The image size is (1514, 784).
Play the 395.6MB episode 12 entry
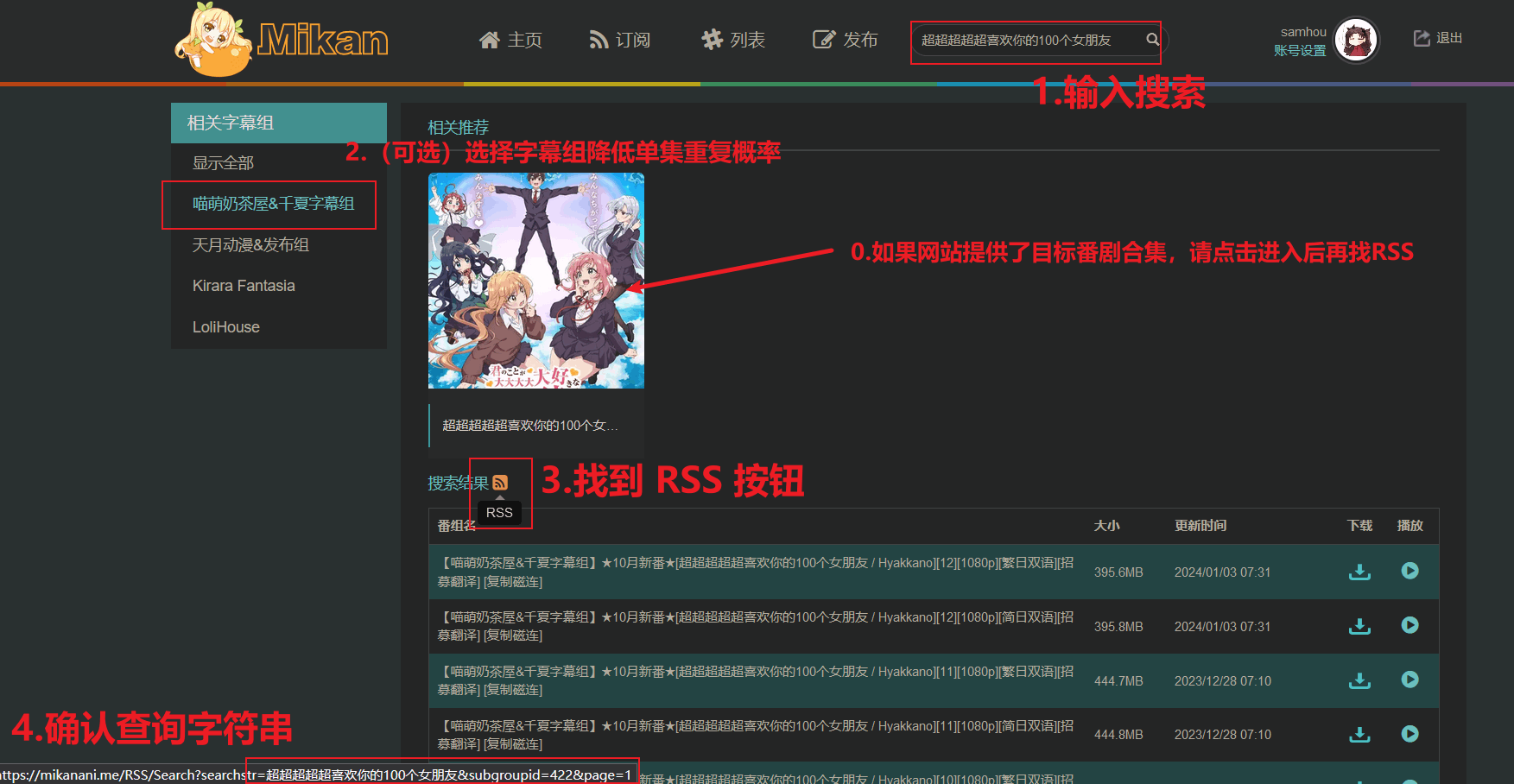(1409, 571)
